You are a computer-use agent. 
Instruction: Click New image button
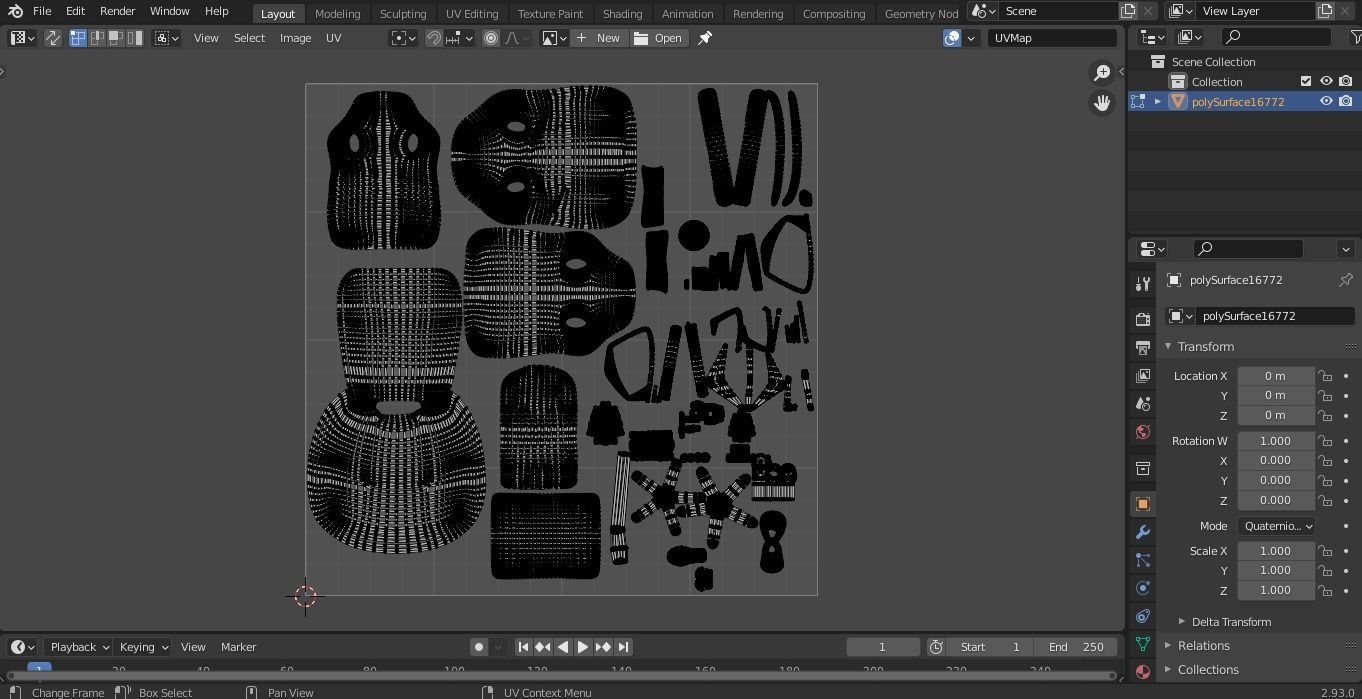click(x=599, y=38)
